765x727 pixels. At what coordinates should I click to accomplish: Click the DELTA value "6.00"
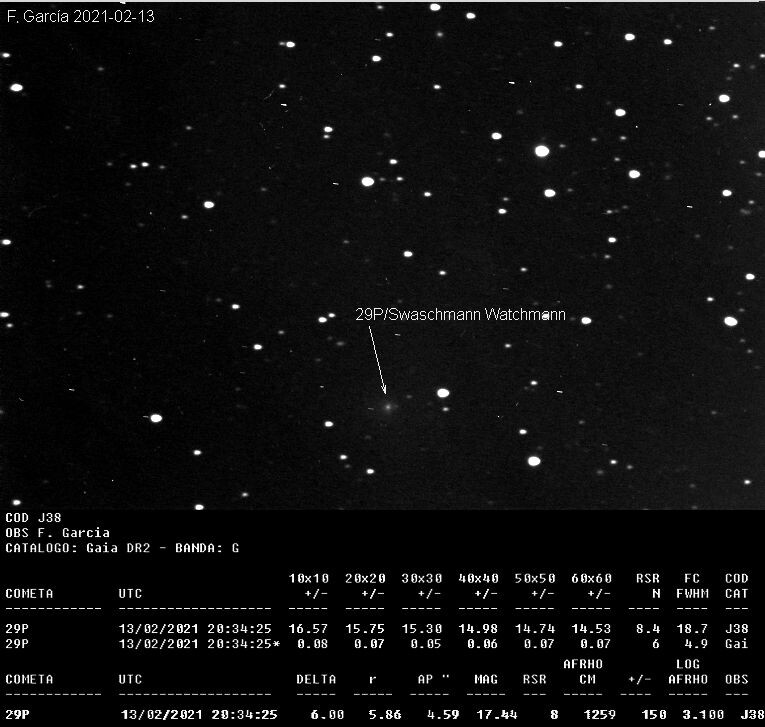point(327,715)
